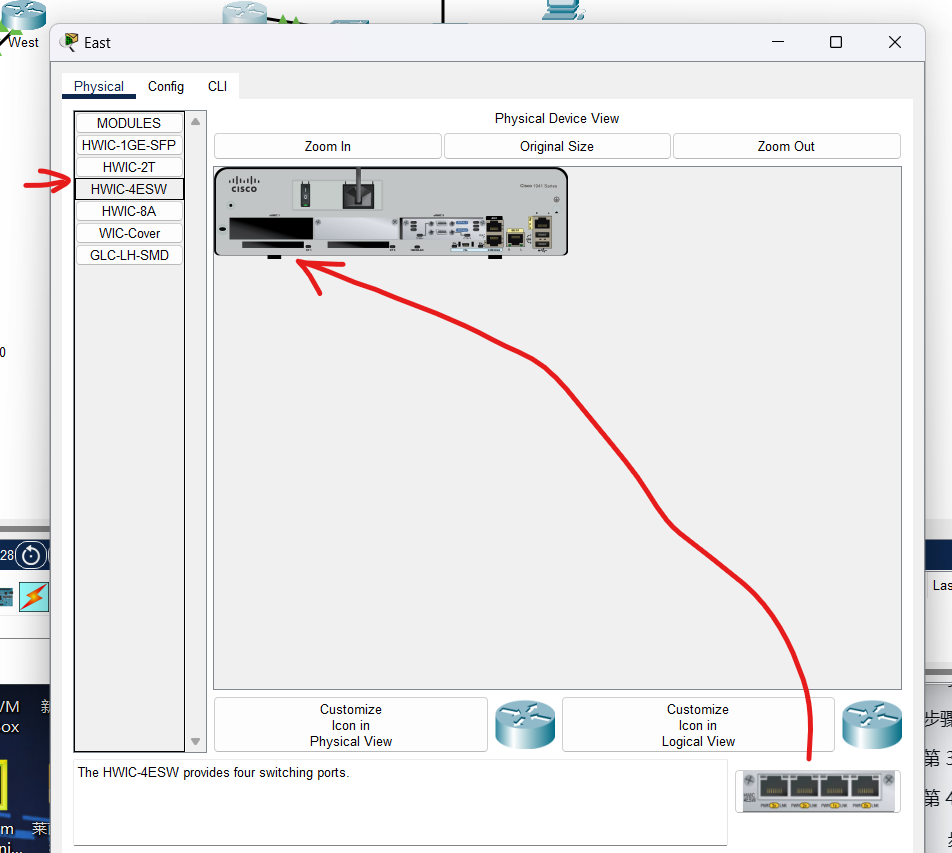Select the Physical tab
The width and height of the screenshot is (952, 853).
coord(98,86)
